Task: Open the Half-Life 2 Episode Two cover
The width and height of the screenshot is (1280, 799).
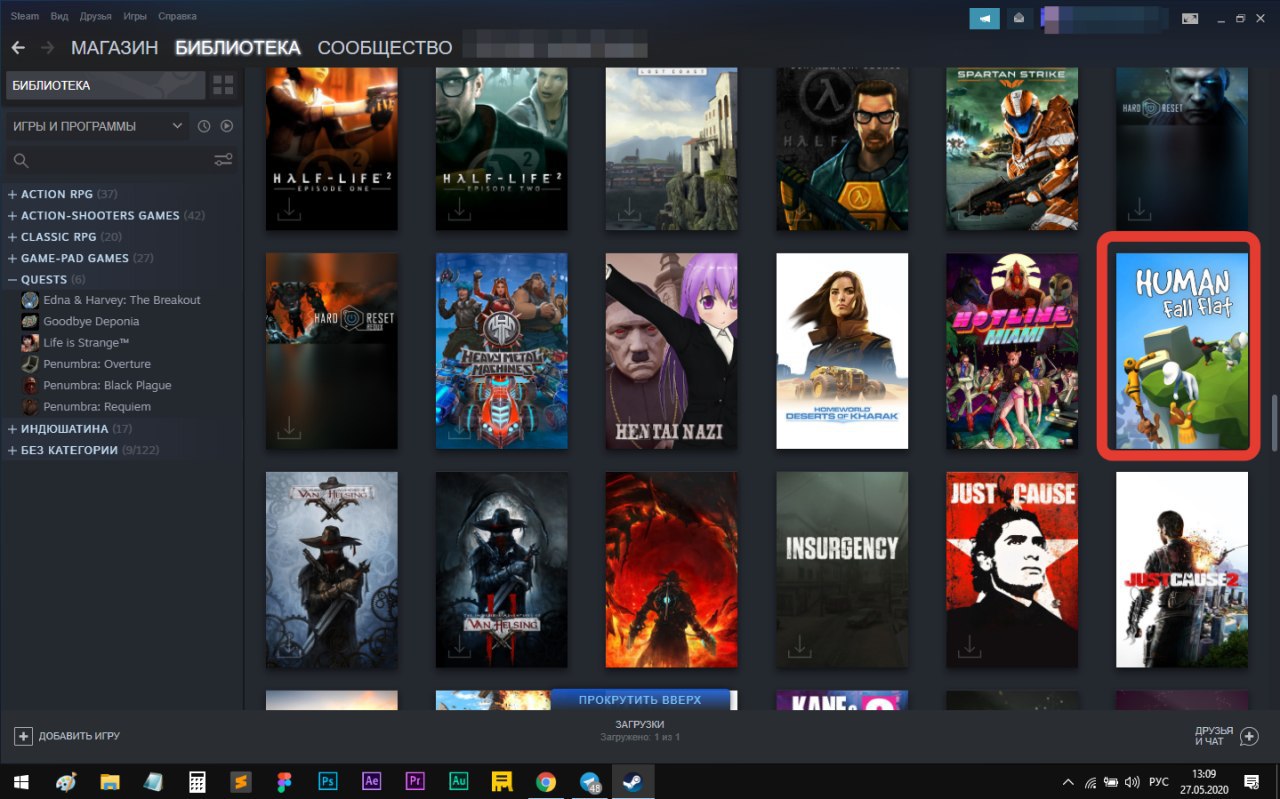Action: (x=502, y=149)
